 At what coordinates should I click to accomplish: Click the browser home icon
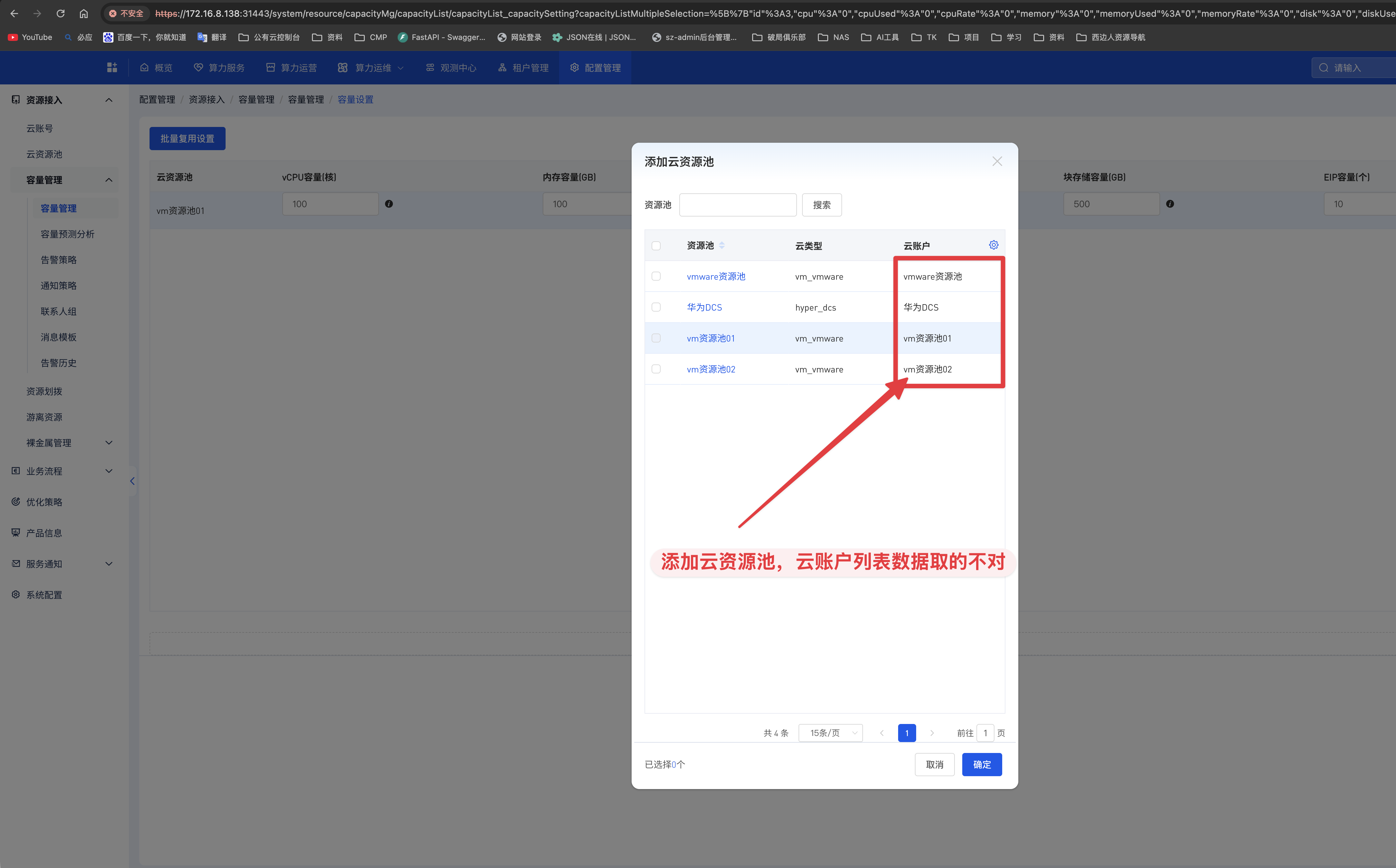tap(84, 13)
